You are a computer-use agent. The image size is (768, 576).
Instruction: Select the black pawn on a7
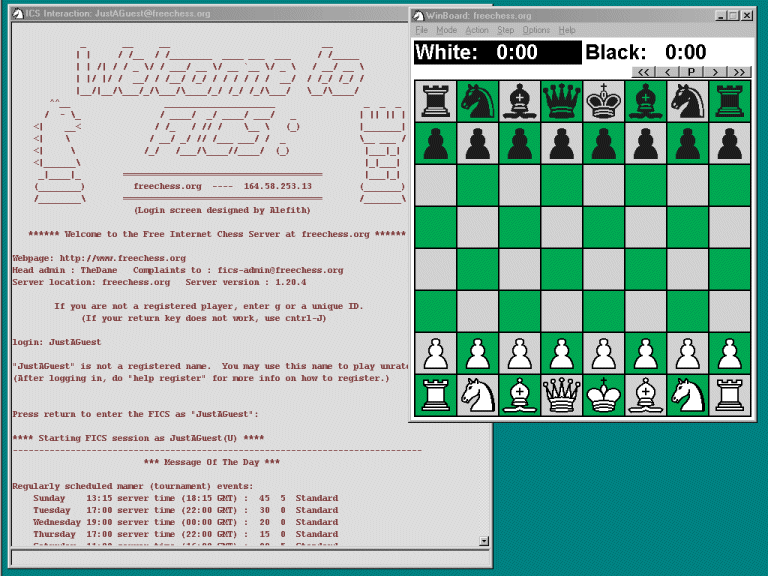pos(435,144)
